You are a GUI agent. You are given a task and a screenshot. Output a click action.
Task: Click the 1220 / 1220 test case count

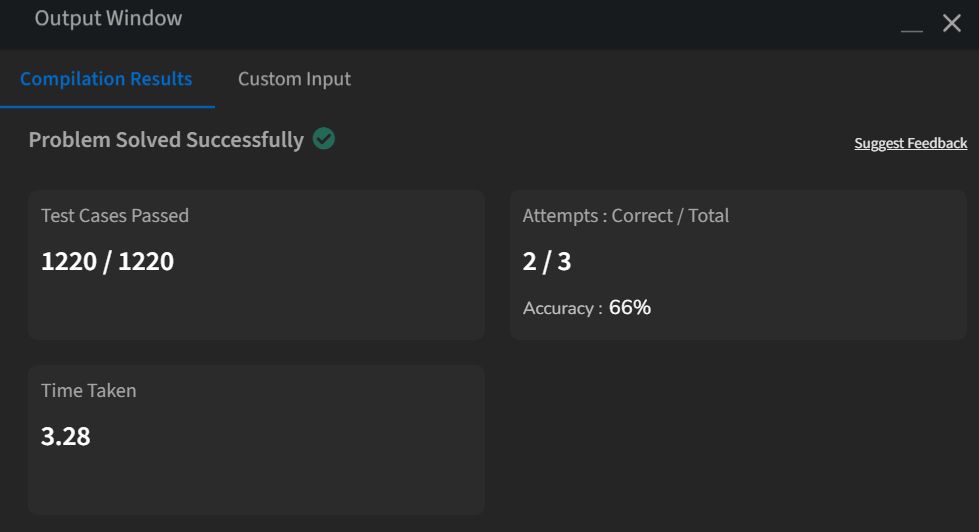[x=107, y=261]
